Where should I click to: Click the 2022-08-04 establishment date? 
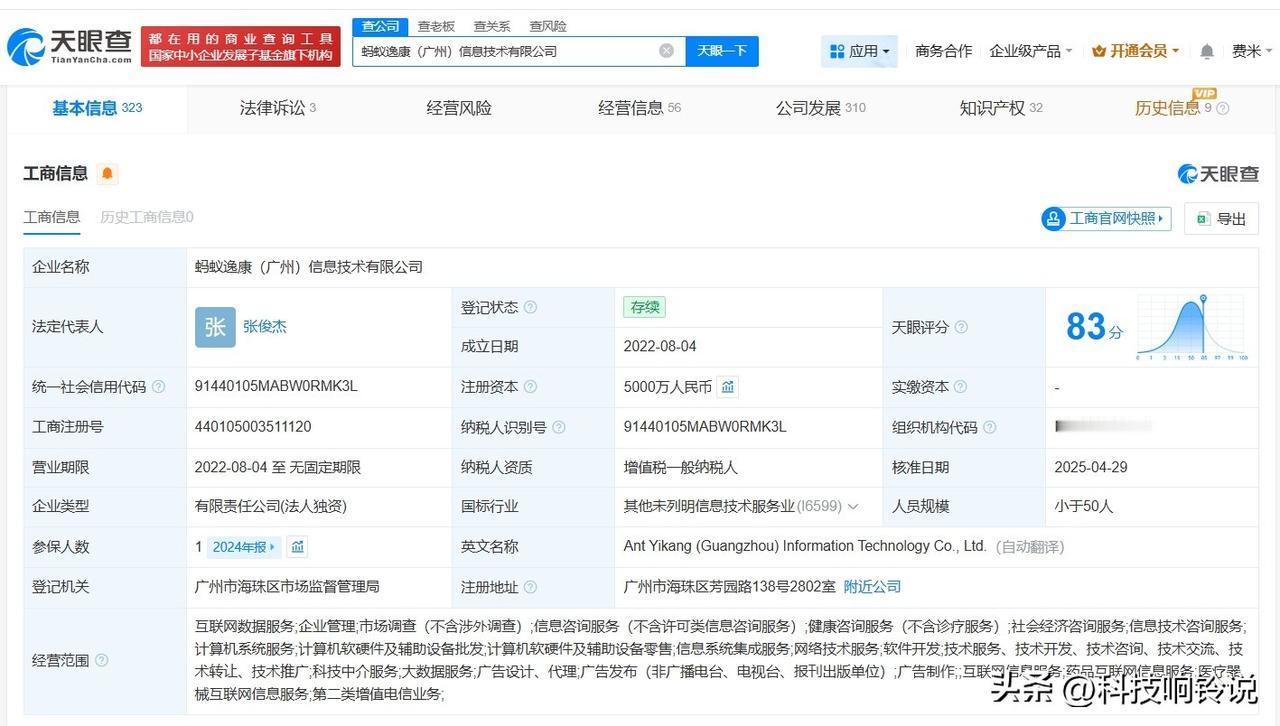point(660,347)
